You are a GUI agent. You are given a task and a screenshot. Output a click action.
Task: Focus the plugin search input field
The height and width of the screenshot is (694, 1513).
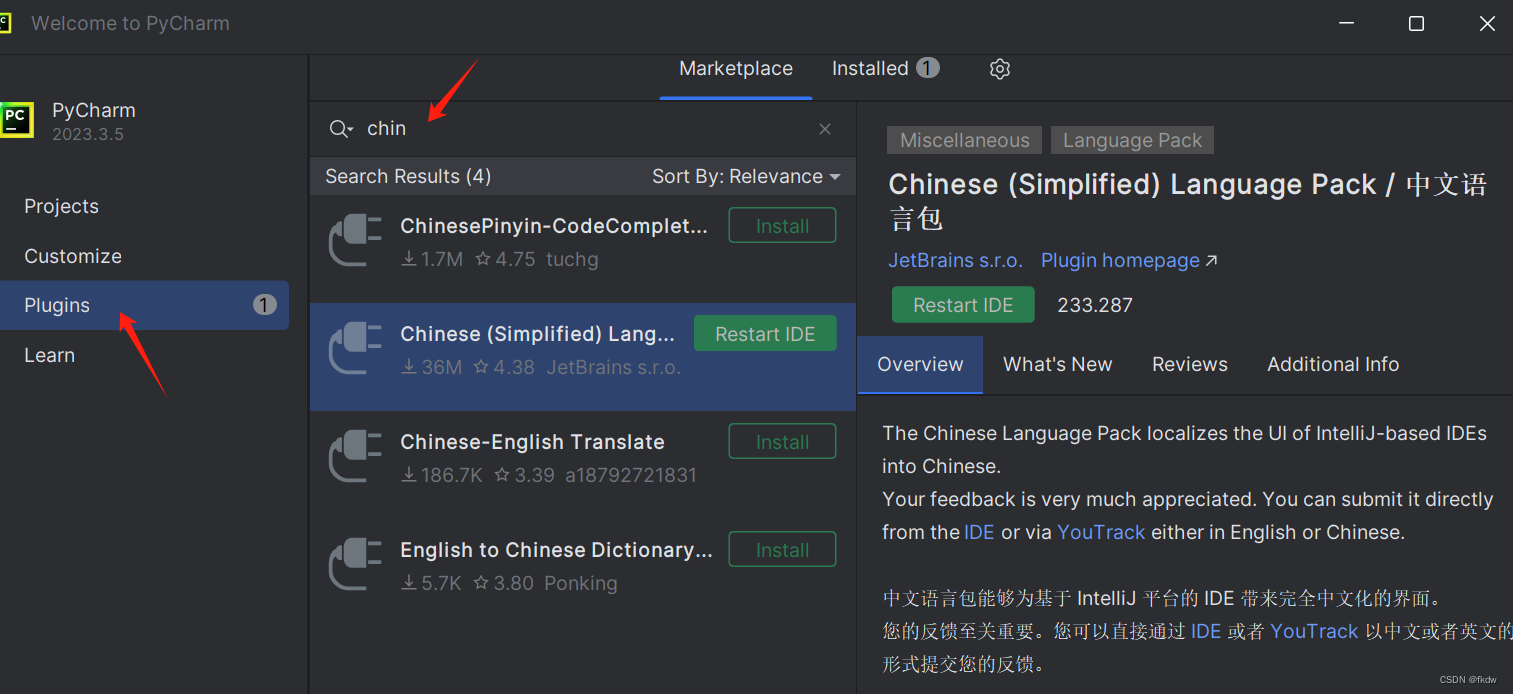(x=585, y=129)
